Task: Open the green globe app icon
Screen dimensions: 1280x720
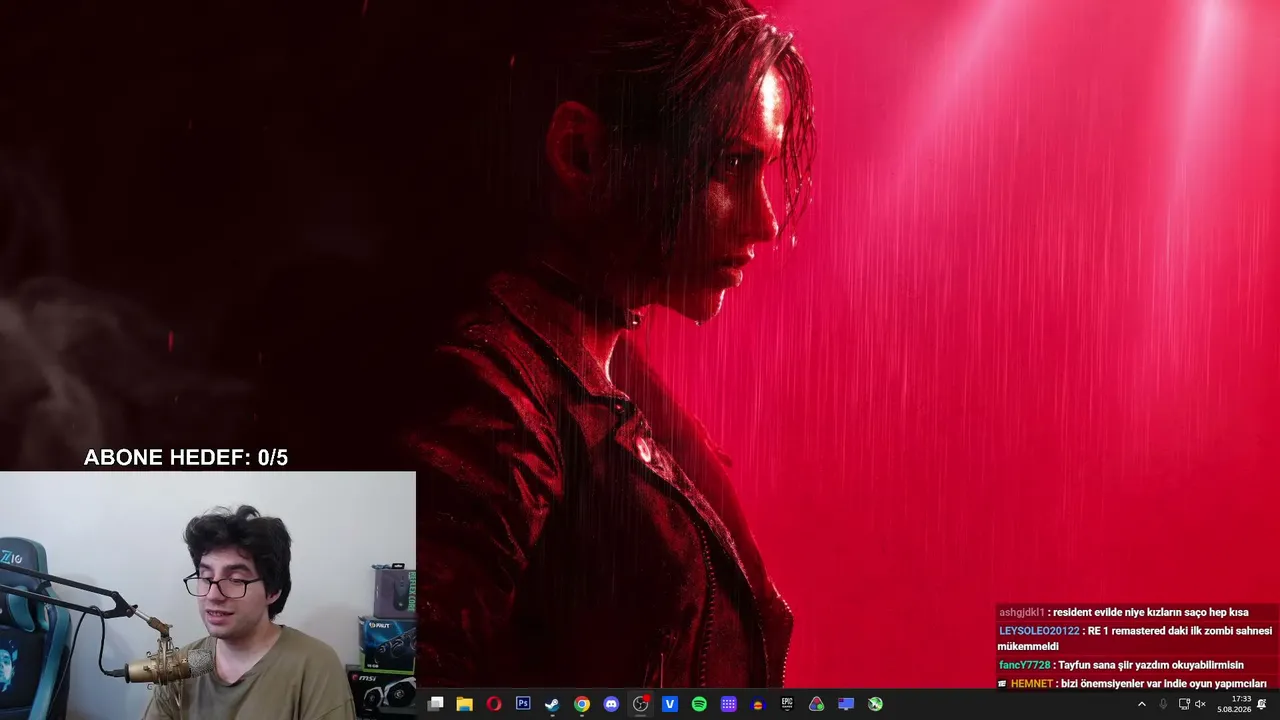Action: [x=875, y=704]
